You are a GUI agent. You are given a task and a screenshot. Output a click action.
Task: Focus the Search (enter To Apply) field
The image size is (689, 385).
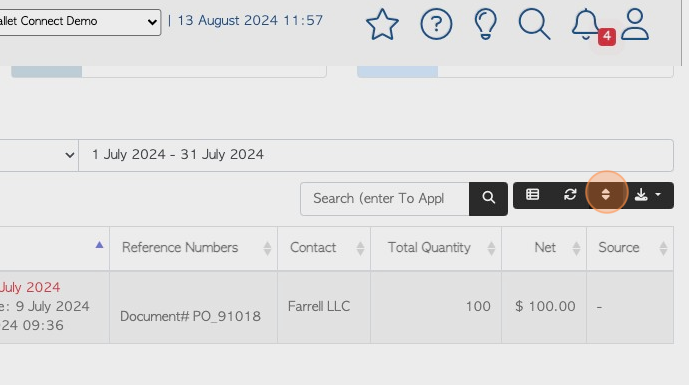pyautogui.click(x=385, y=199)
